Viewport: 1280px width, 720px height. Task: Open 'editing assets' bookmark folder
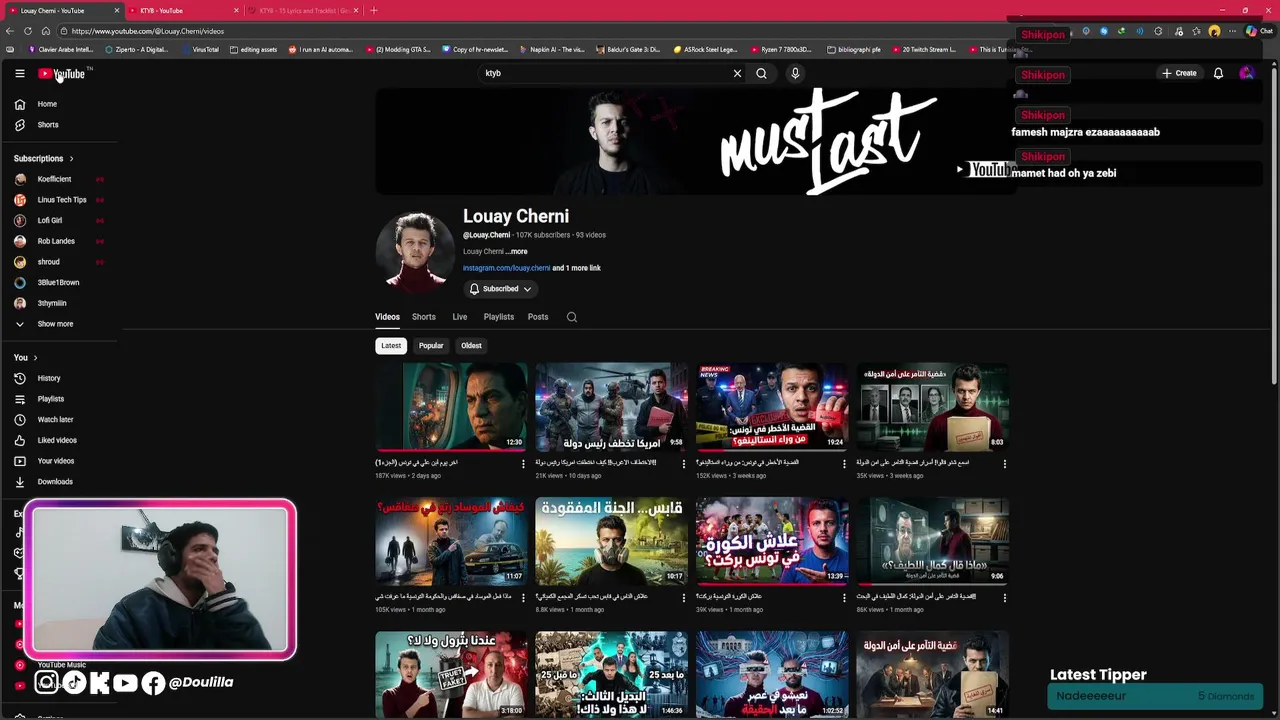tap(253, 49)
